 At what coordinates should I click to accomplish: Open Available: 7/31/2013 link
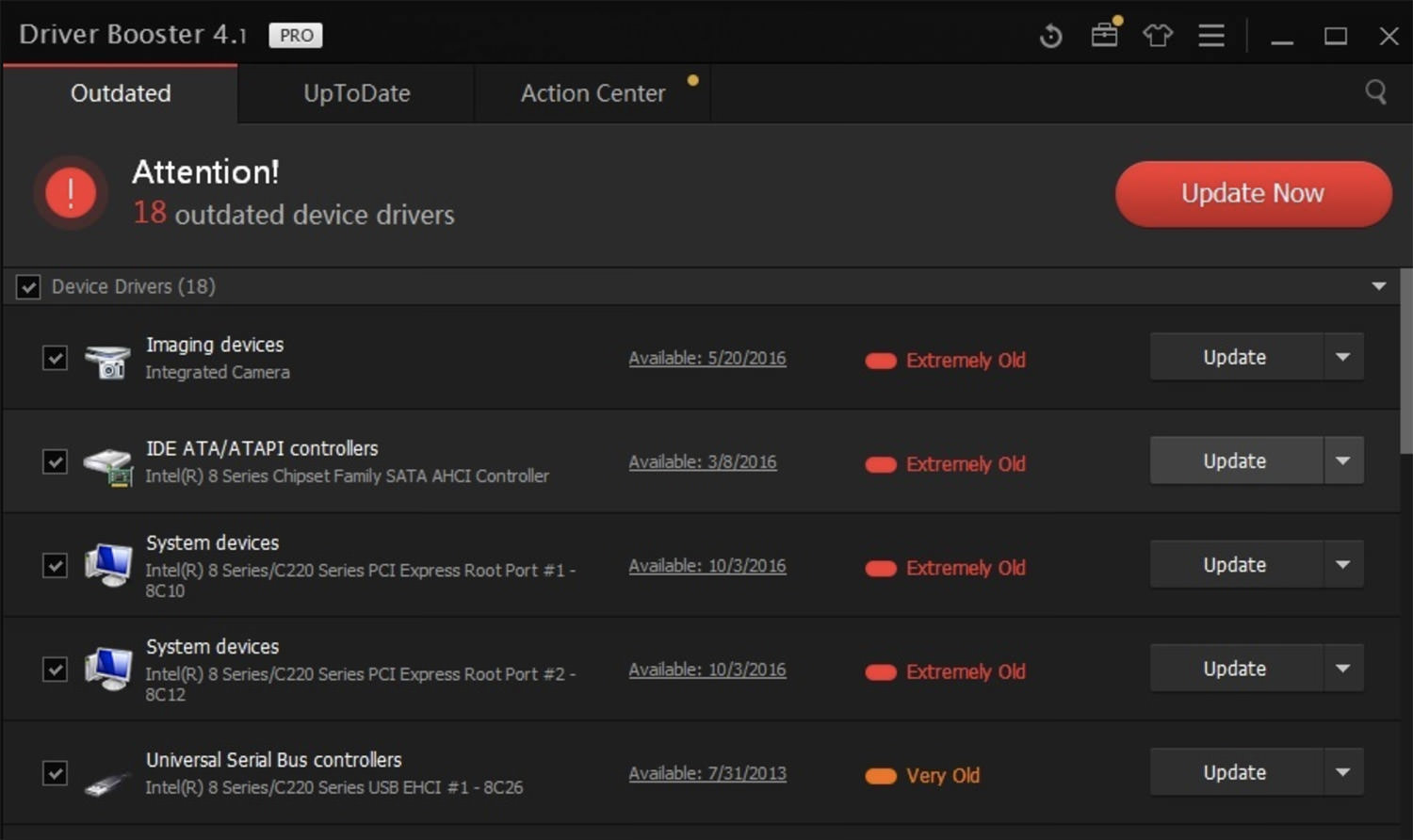pyautogui.click(x=707, y=773)
